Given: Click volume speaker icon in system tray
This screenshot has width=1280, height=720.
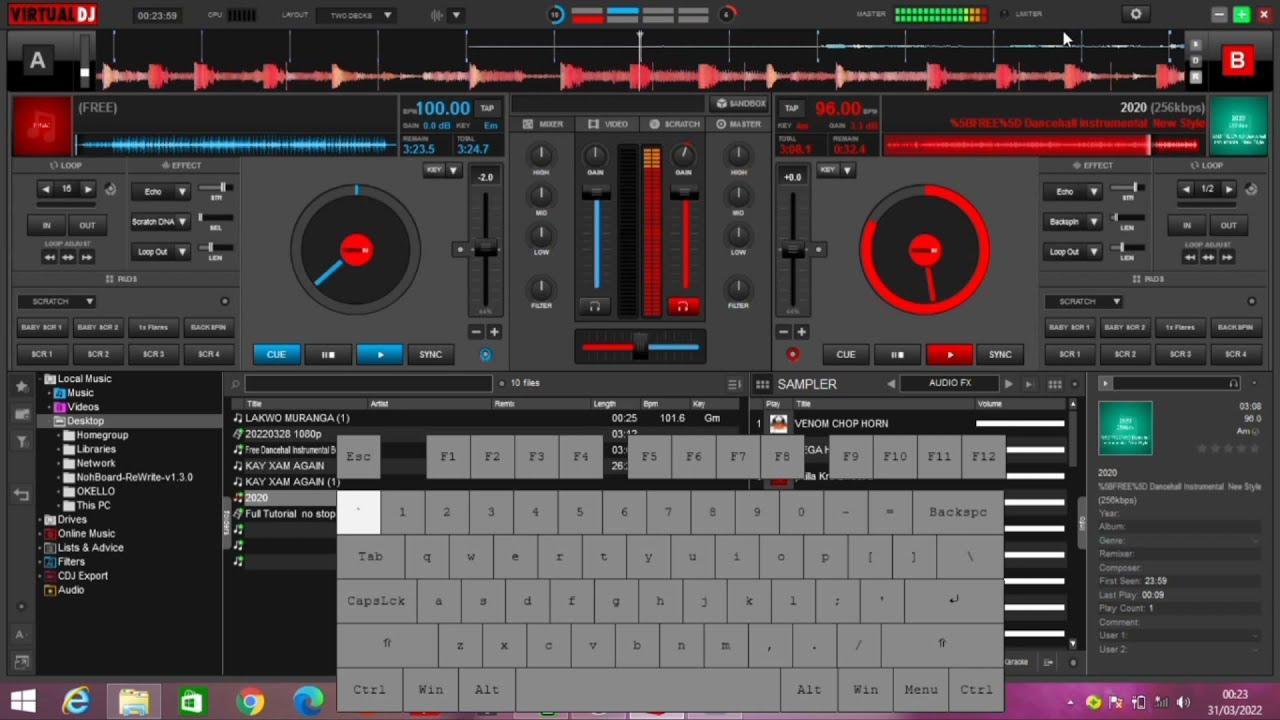Looking at the screenshot, I should point(1183,702).
